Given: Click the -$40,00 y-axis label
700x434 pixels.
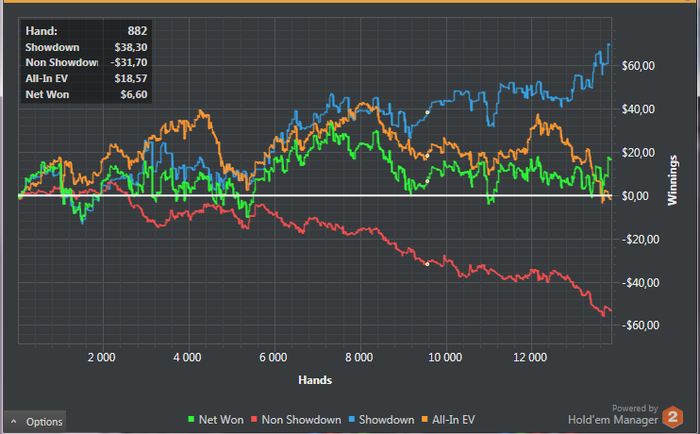Looking at the screenshot, I should [641, 283].
